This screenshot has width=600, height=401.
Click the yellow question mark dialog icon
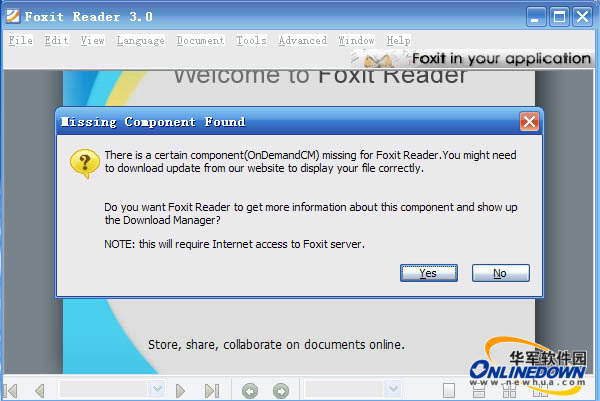tap(85, 164)
